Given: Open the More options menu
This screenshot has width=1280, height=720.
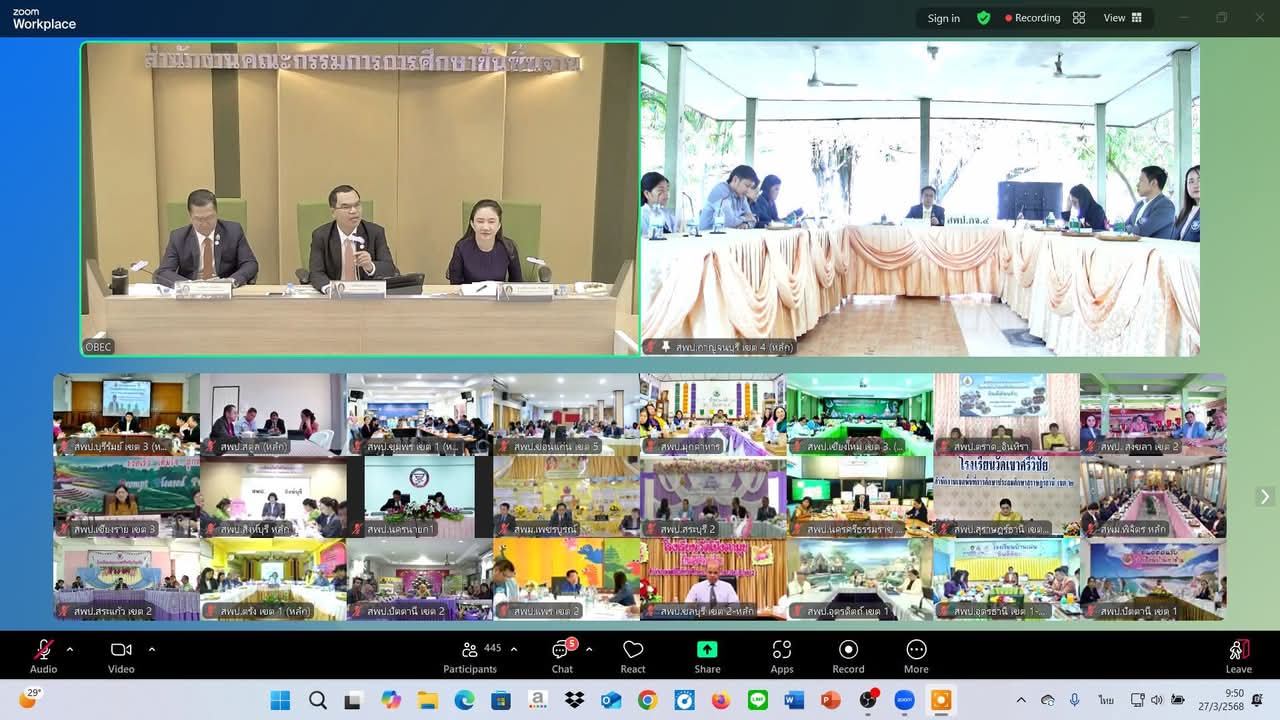Looking at the screenshot, I should [x=916, y=656].
